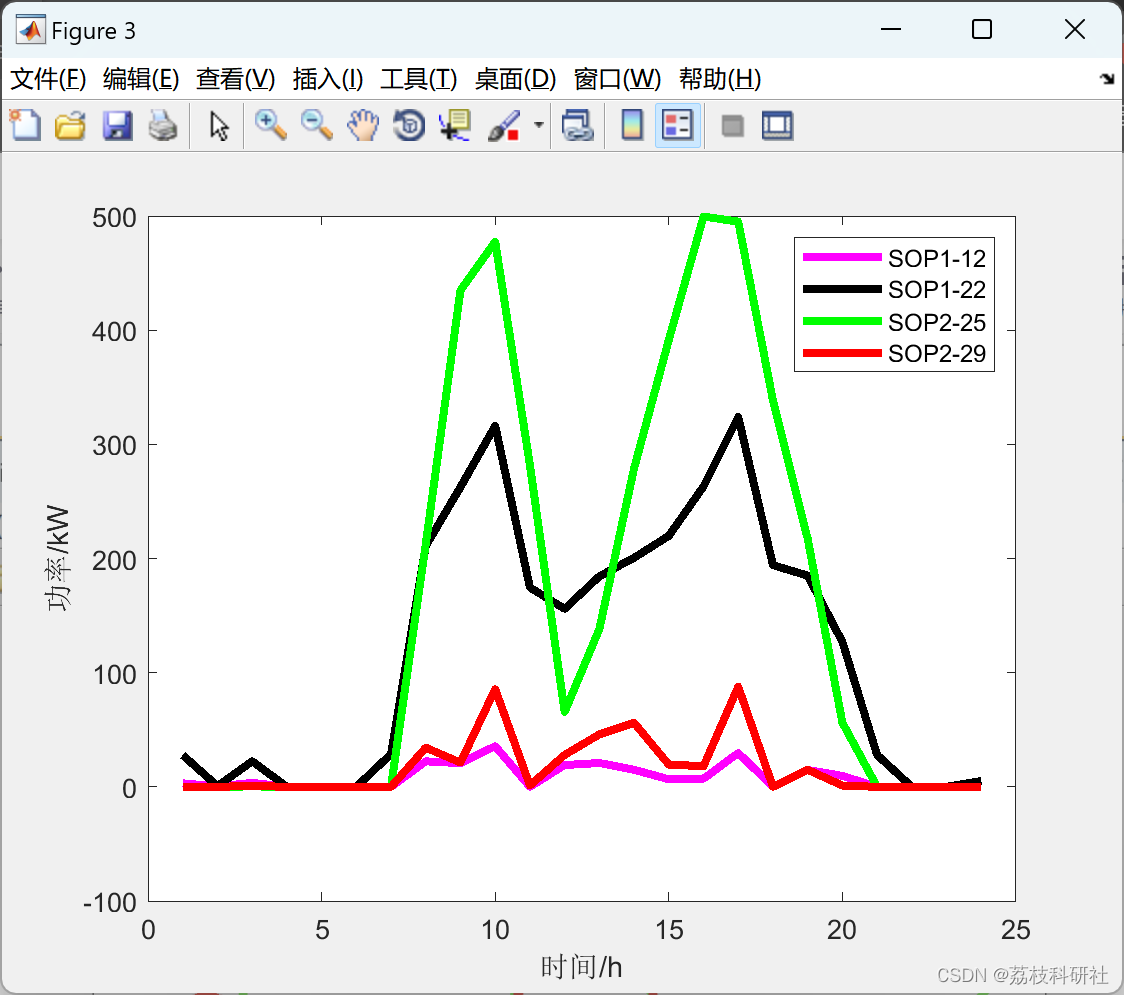The height and width of the screenshot is (995, 1124).
Task: Select SOP1-12 legend entry text
Action: [936, 258]
